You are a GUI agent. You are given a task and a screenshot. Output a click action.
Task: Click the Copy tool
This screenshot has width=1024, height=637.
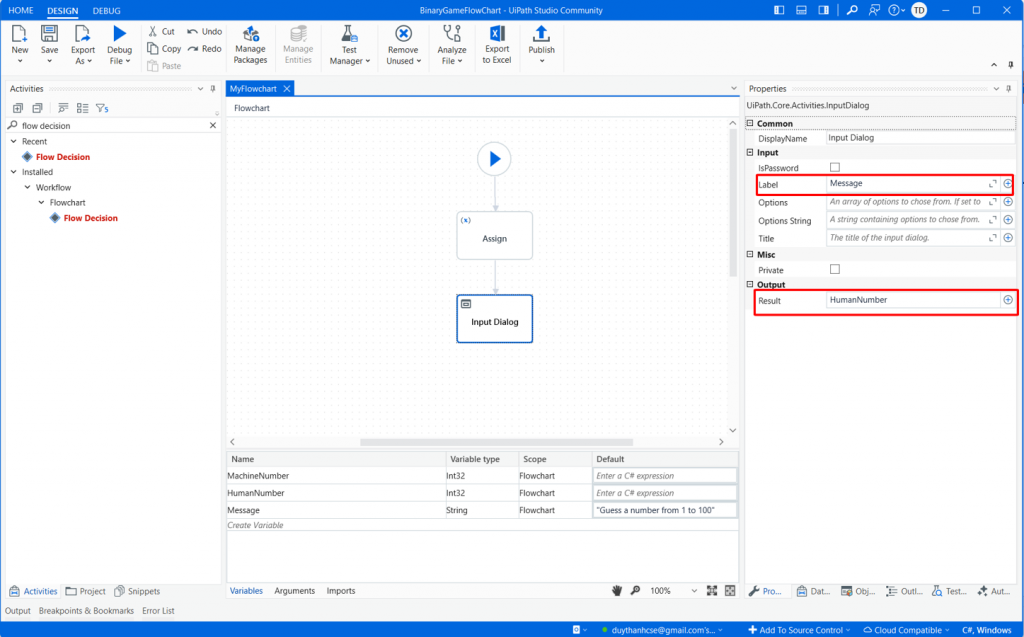tap(164, 48)
